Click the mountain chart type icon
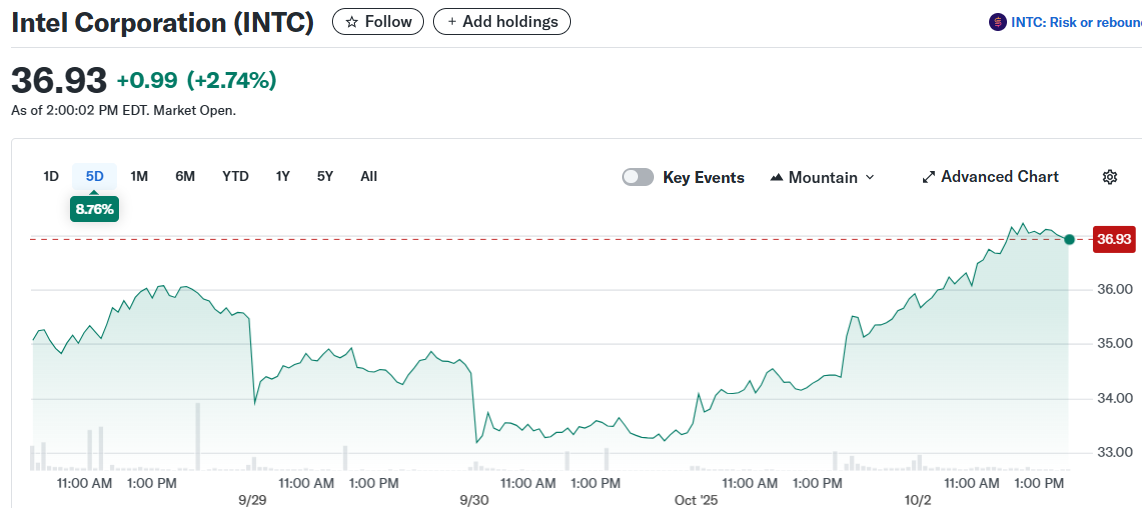 [777, 178]
